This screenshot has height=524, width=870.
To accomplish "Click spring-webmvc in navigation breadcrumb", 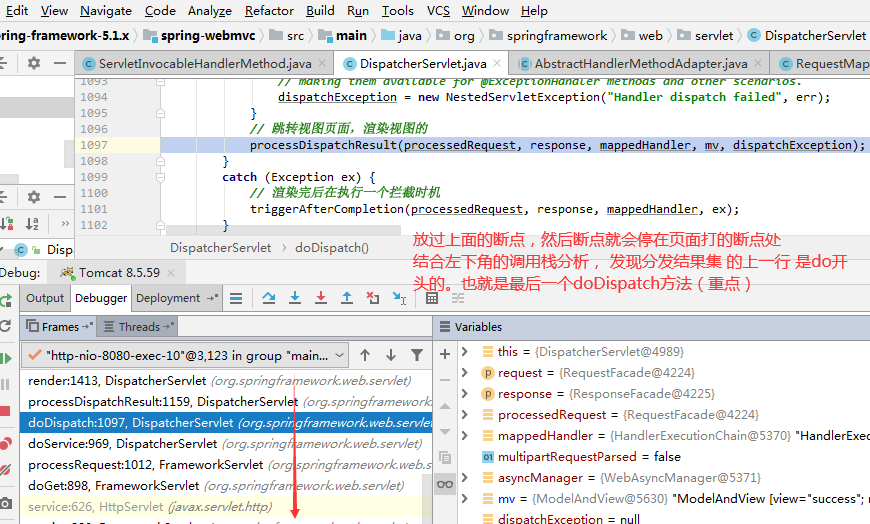I will [200, 36].
